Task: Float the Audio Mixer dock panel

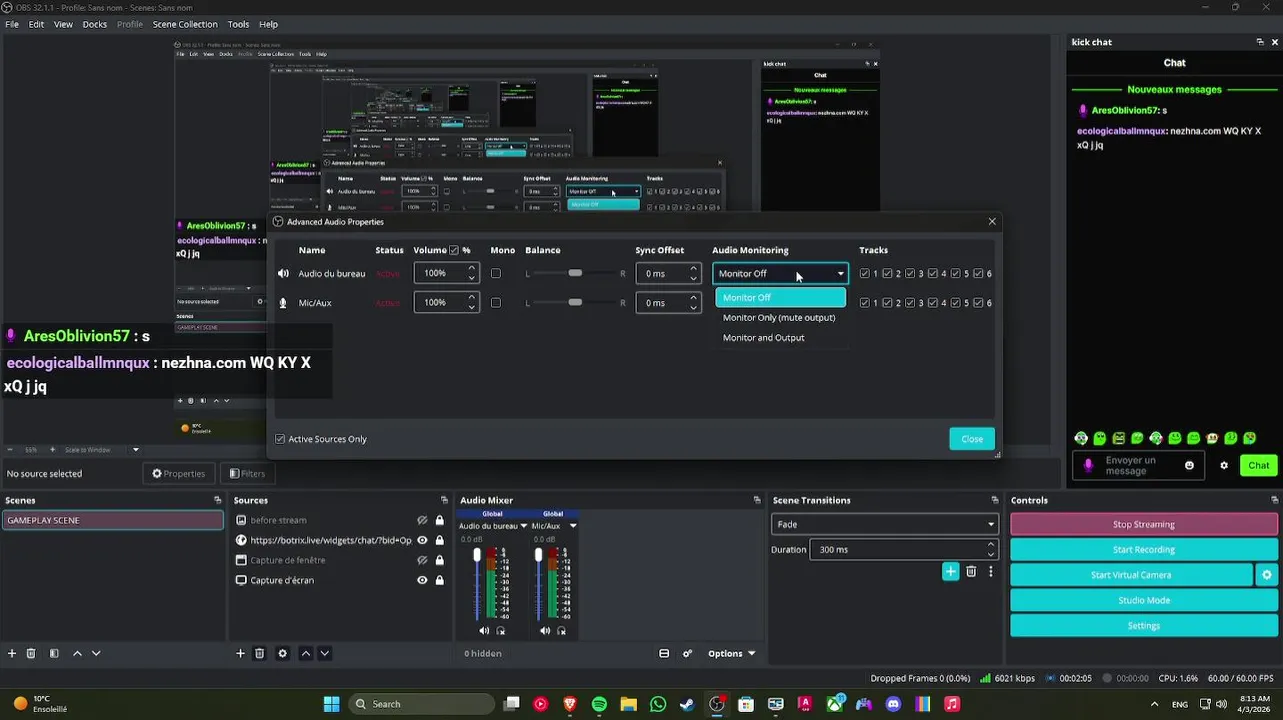Action: 757,500
